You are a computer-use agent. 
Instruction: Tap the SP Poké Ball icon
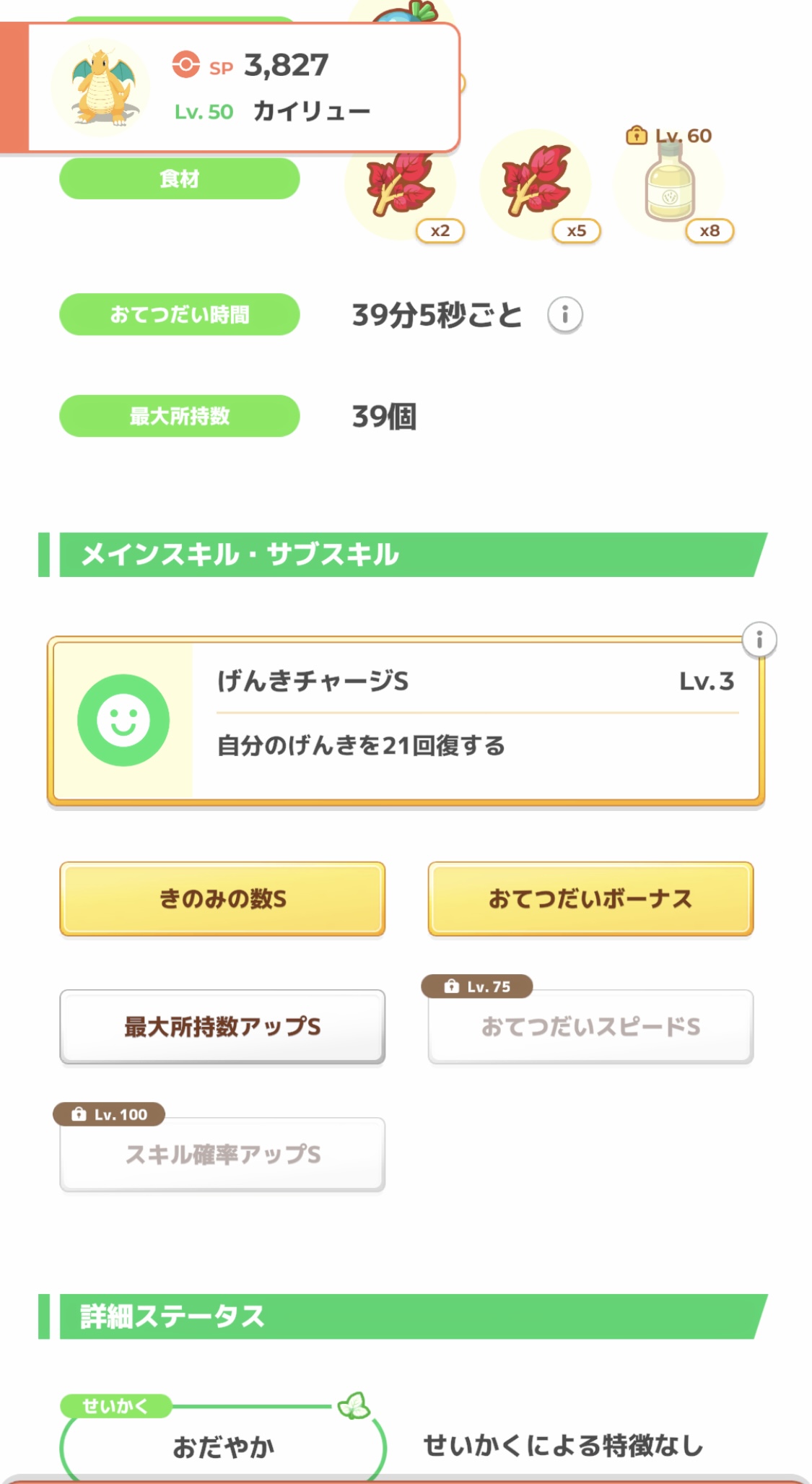tap(185, 64)
